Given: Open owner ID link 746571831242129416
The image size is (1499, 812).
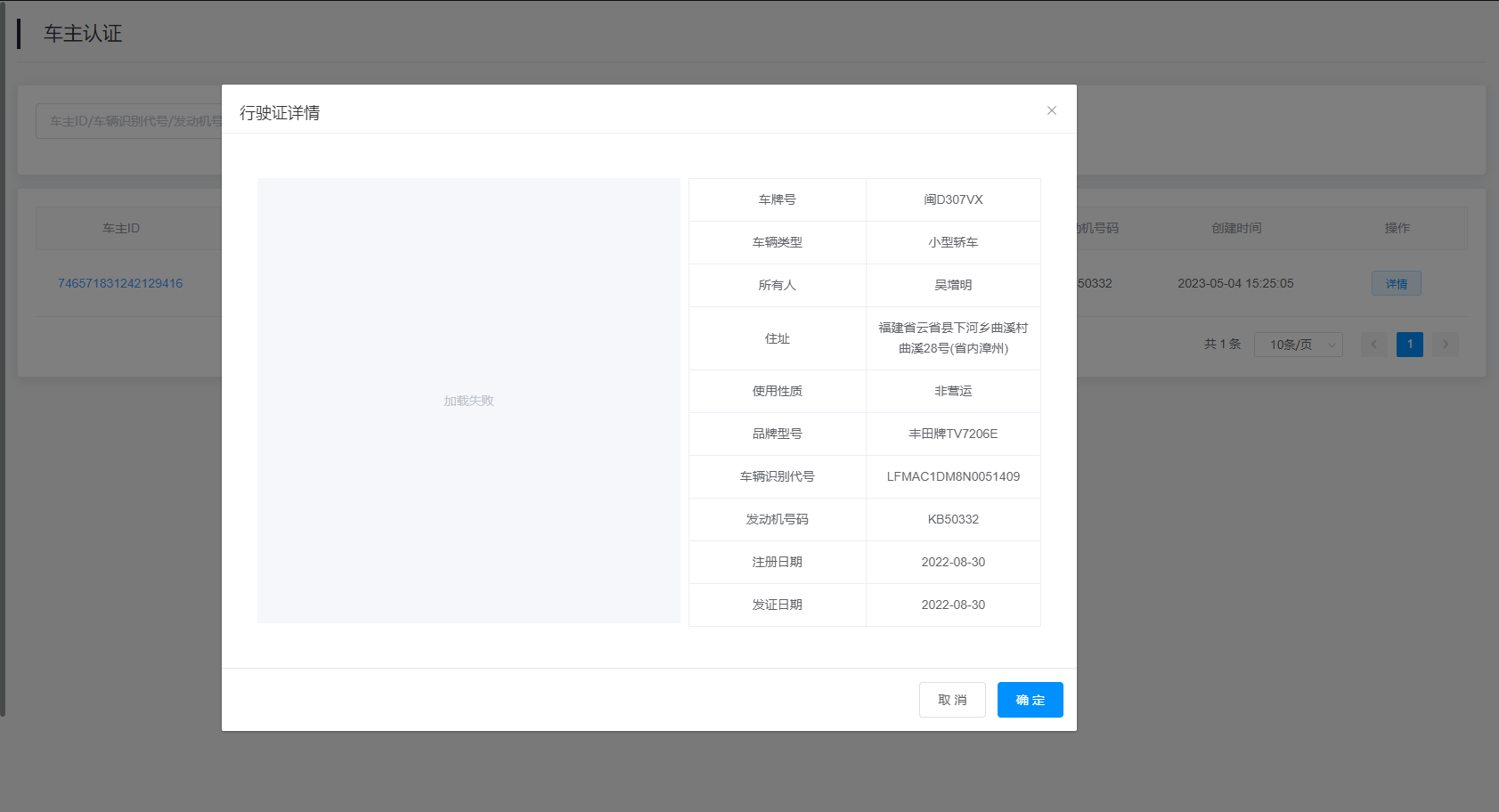Looking at the screenshot, I should point(120,283).
